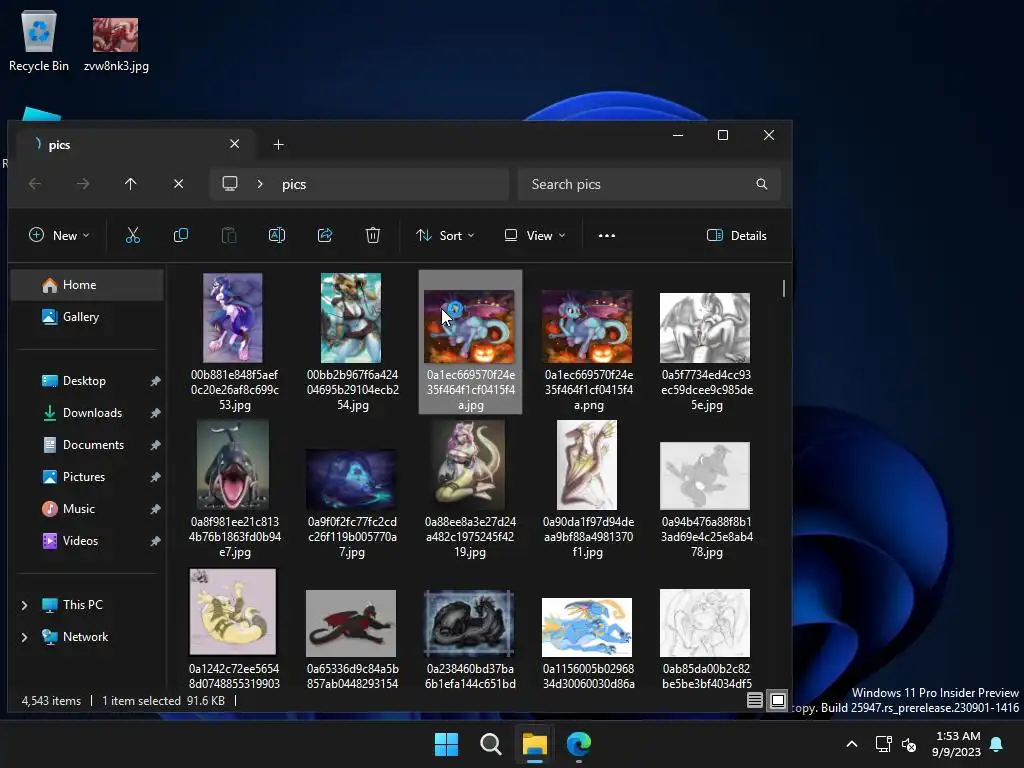Click the PC monitor icon in address bar
1024x768 pixels.
(230, 184)
